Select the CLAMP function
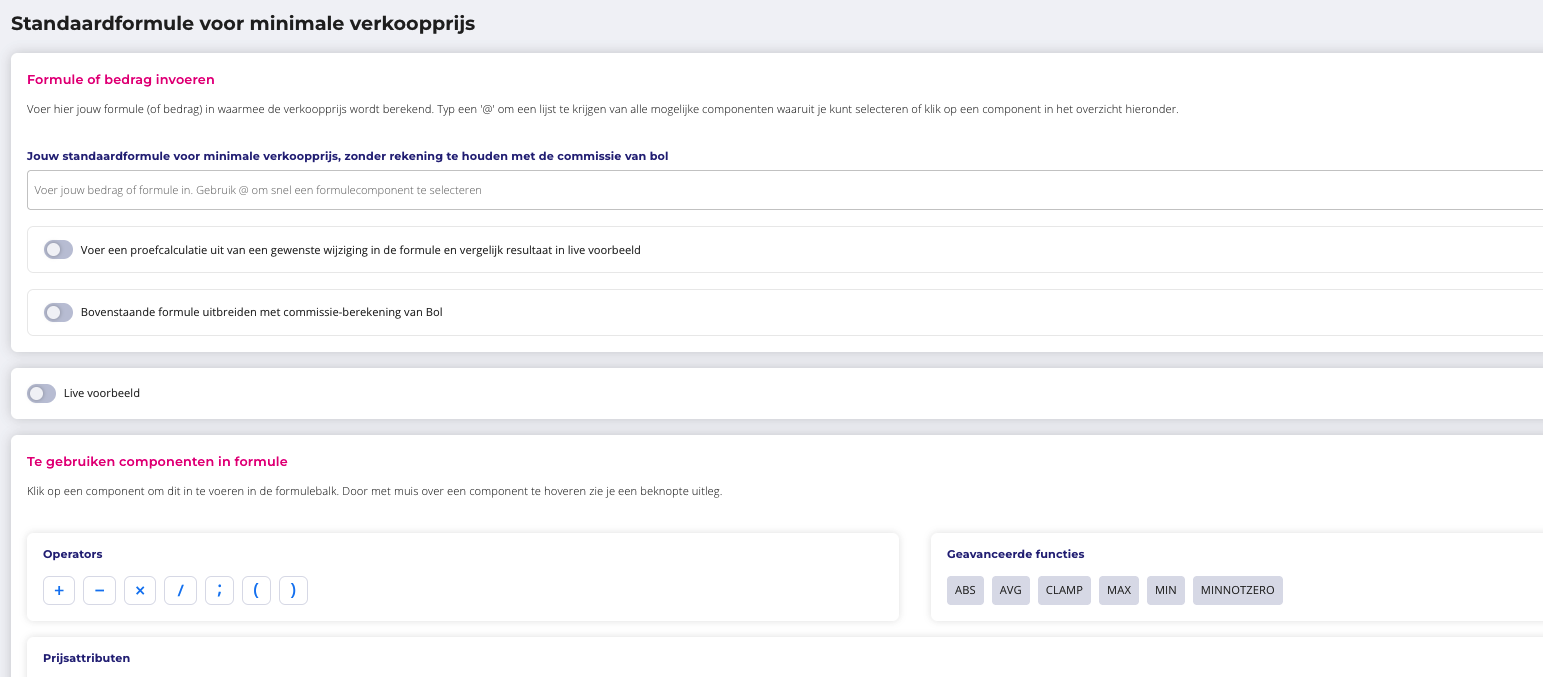Image resolution: width=1543 pixels, height=677 pixels. (1064, 590)
